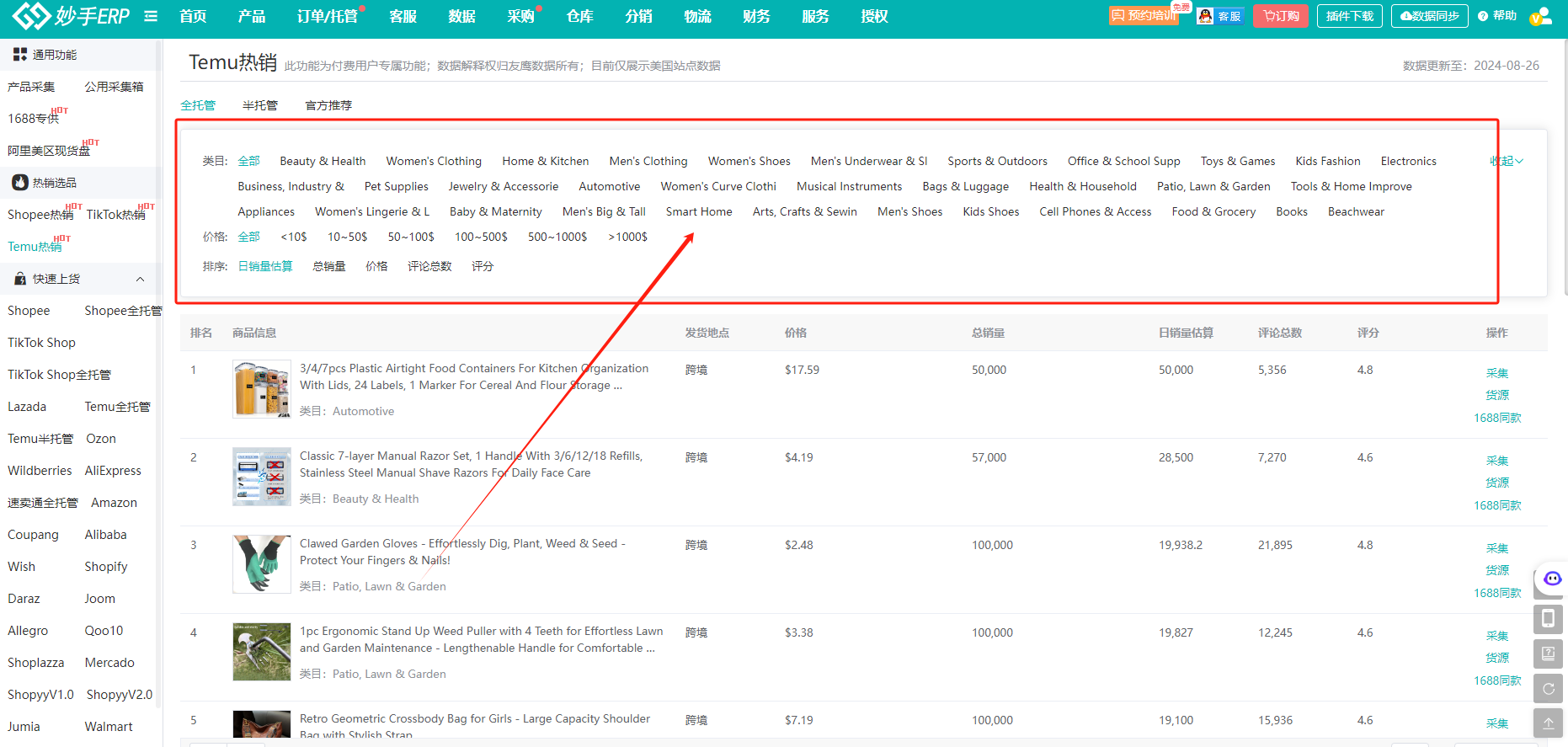Open the user account avatar icon

click(x=1539, y=16)
